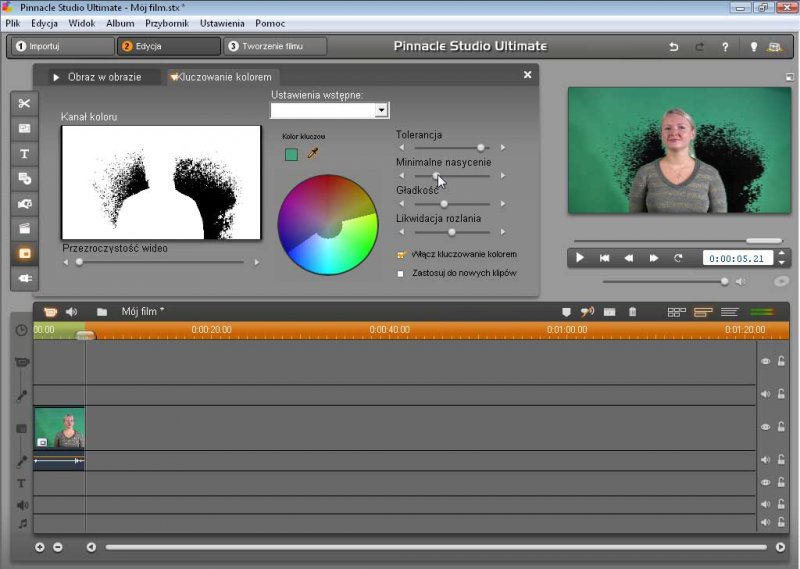Viewport: 800px width, 569px height.
Task: Increase Przezroczystość wideo with right arrow
Action: [256, 262]
